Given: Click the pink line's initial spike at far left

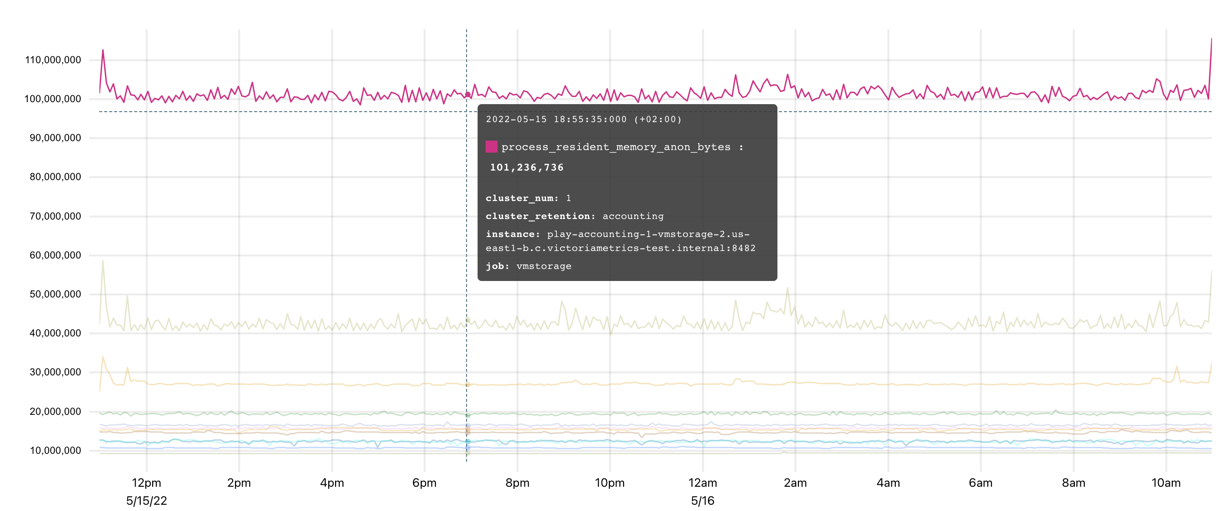Looking at the screenshot, I should [103, 51].
